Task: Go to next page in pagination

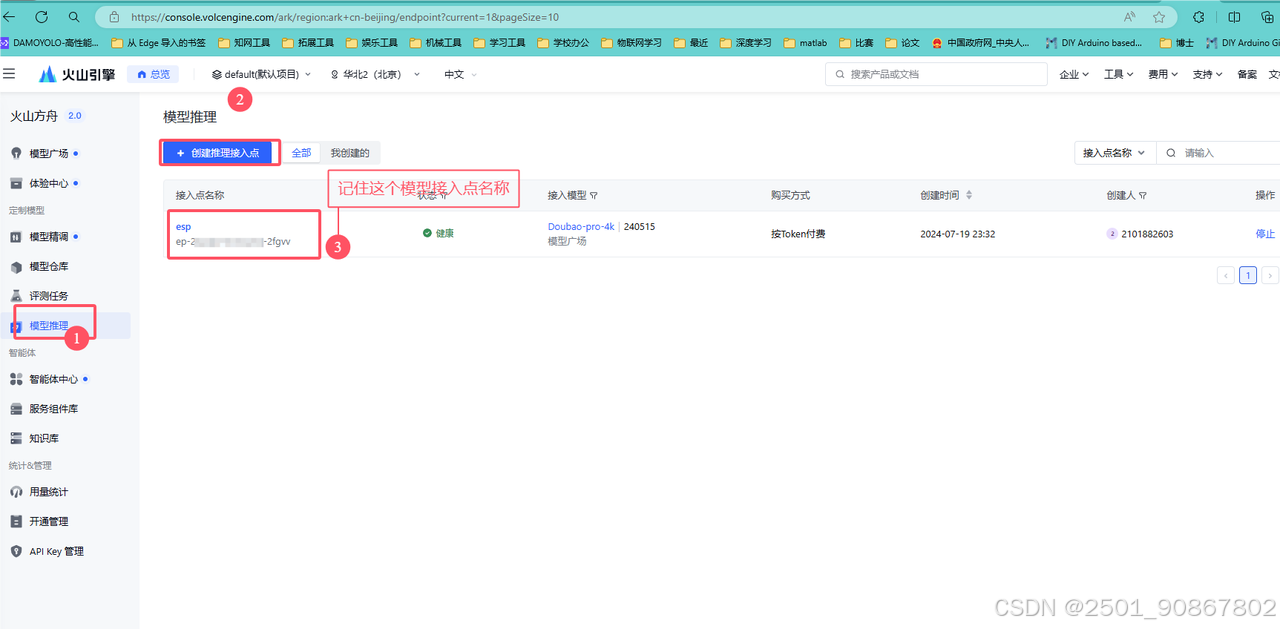Action: tap(1270, 275)
